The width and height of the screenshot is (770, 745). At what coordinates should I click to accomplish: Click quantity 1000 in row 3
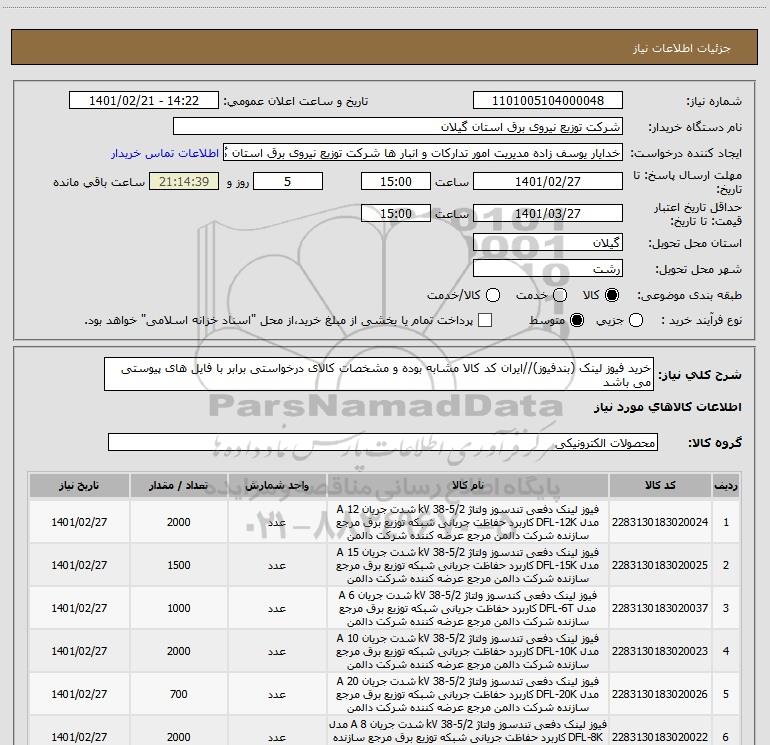pos(179,608)
